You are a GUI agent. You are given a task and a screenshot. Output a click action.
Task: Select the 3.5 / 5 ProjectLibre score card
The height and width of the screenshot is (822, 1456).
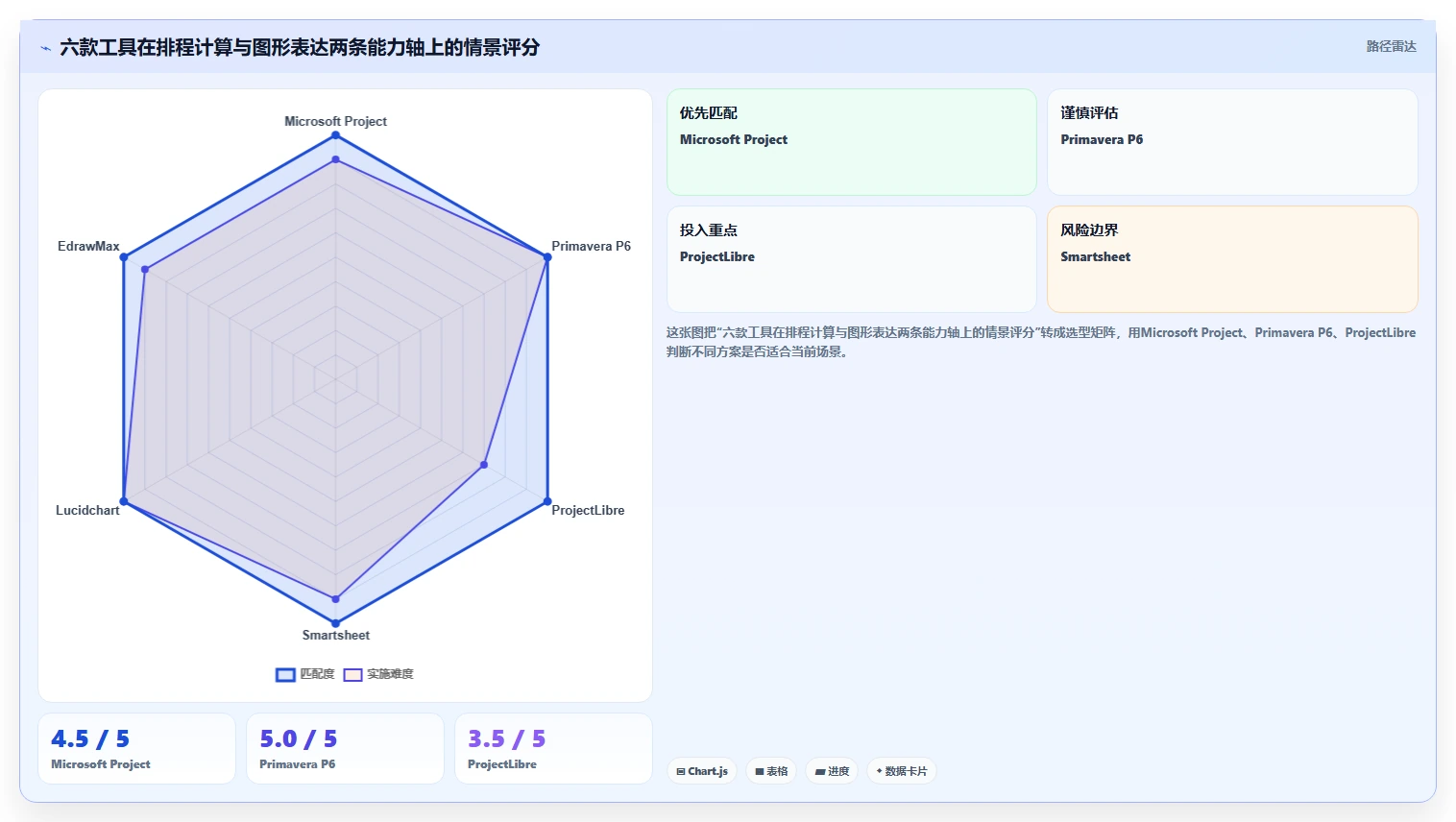click(553, 748)
